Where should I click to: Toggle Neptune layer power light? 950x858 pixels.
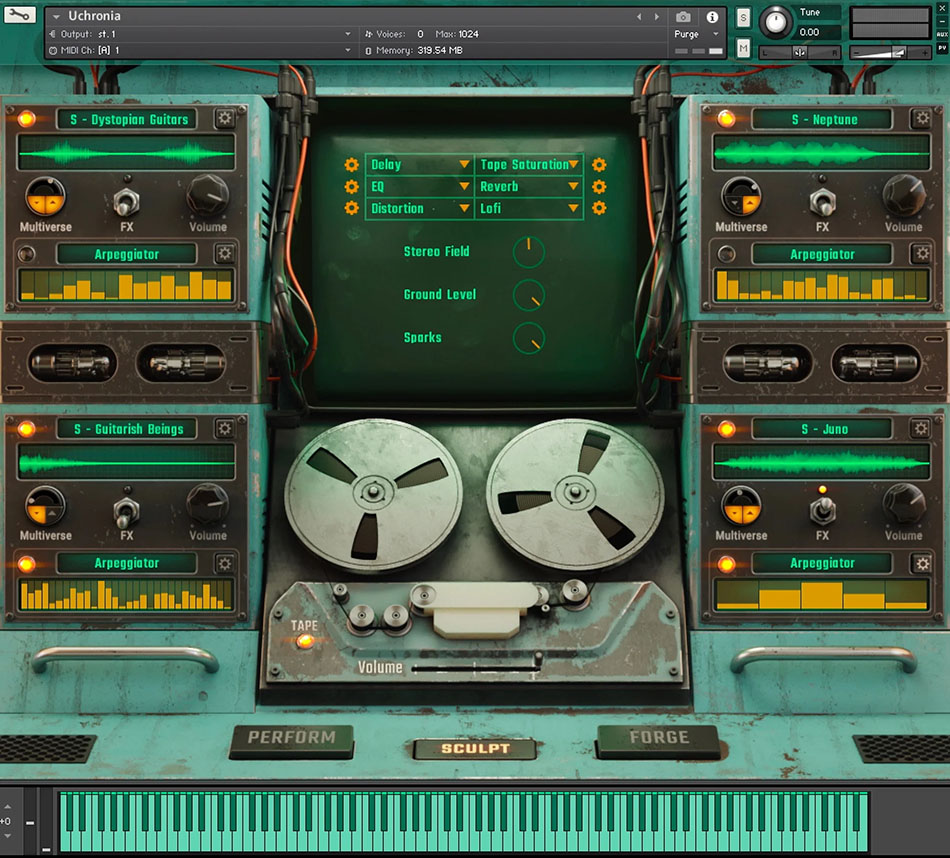point(725,118)
